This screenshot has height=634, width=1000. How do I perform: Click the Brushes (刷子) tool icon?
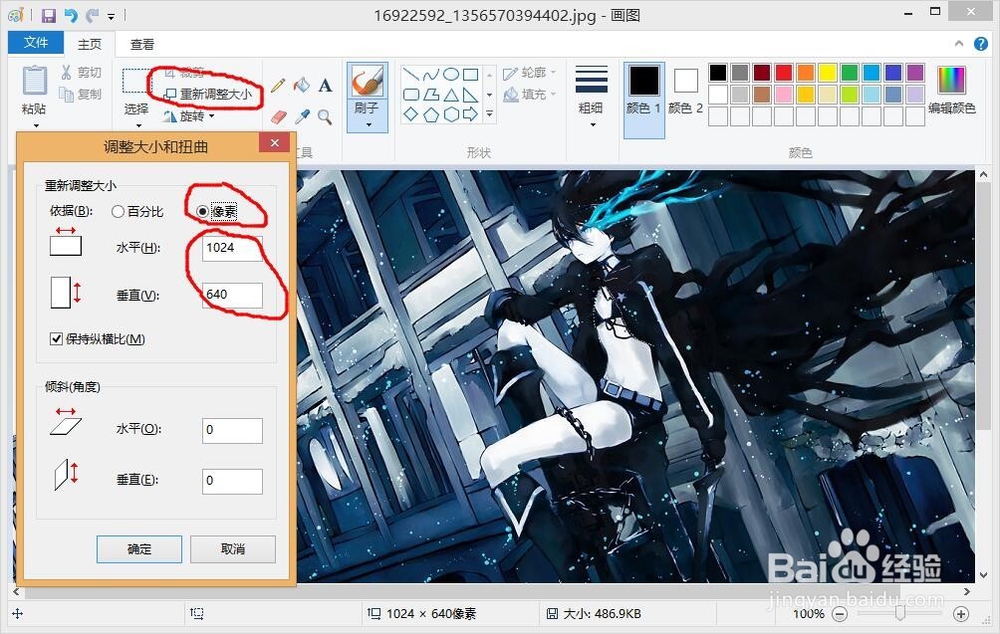(367, 82)
